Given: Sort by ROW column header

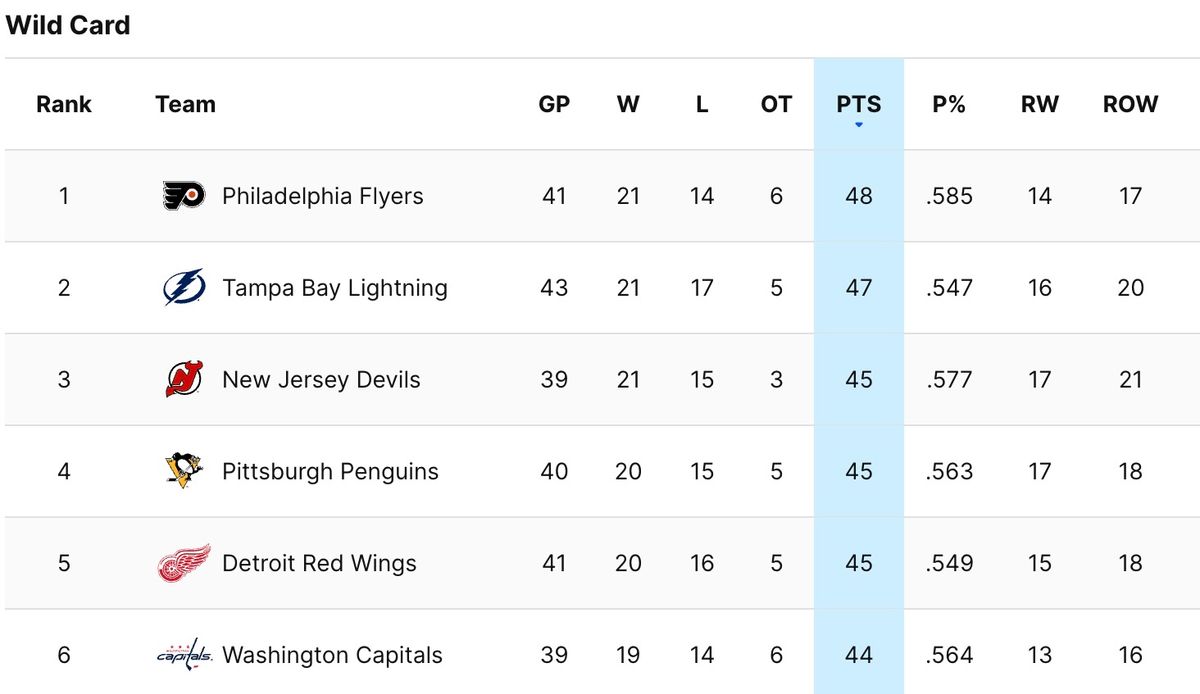Looking at the screenshot, I should tap(1131, 104).
